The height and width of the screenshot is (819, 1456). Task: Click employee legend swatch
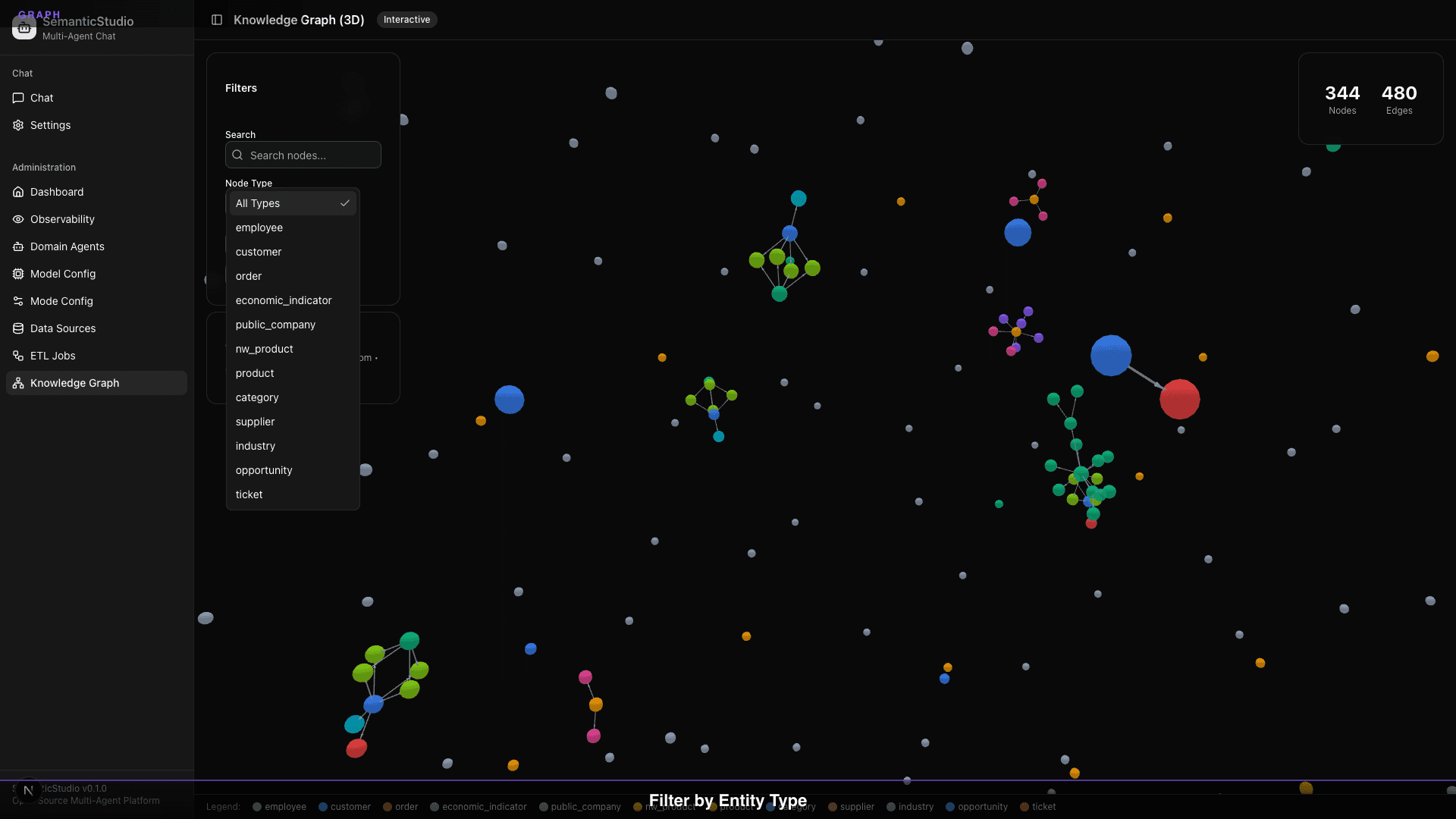(x=257, y=807)
